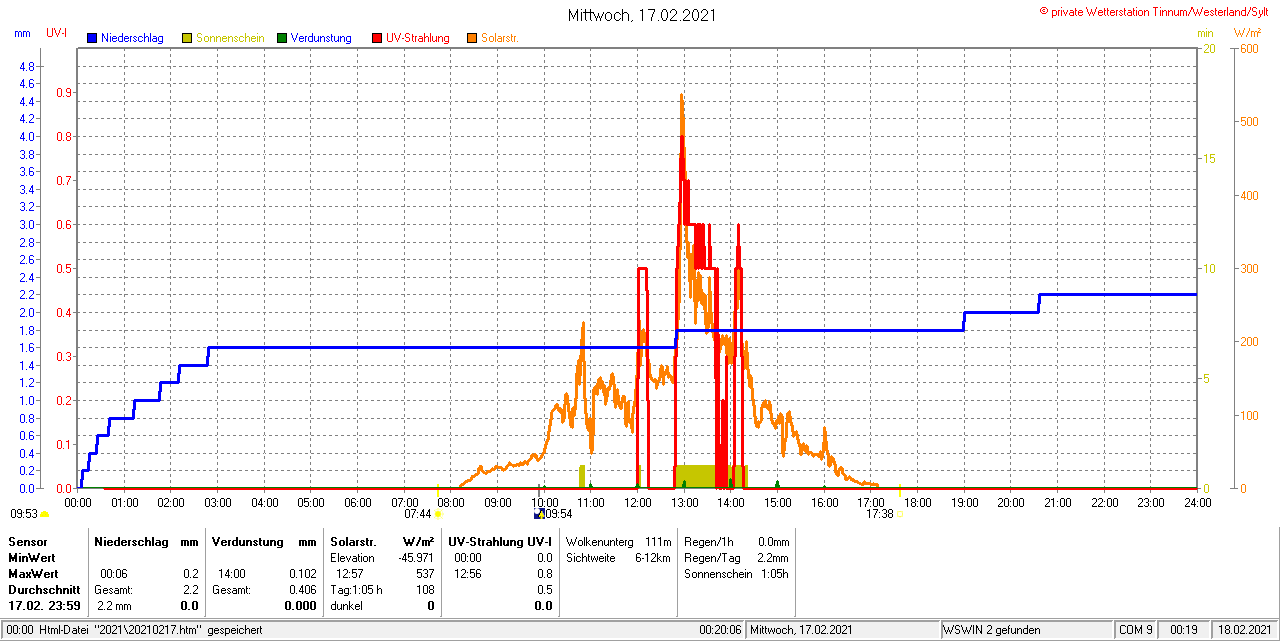This screenshot has height=641, width=1280.
Task: Click the Elevation value -45.971
Action: [414, 557]
